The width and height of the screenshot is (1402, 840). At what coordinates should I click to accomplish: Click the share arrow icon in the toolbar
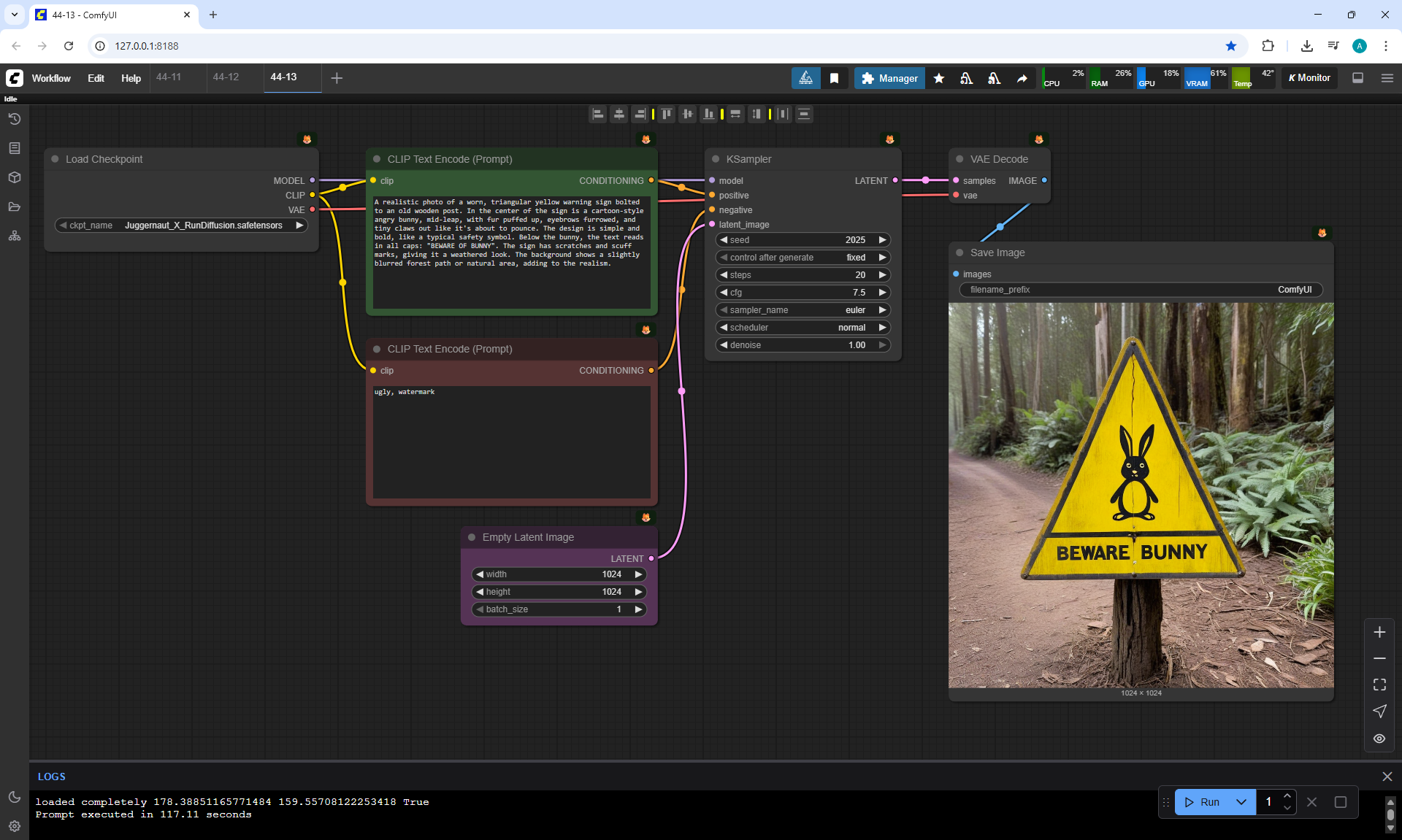(1022, 78)
